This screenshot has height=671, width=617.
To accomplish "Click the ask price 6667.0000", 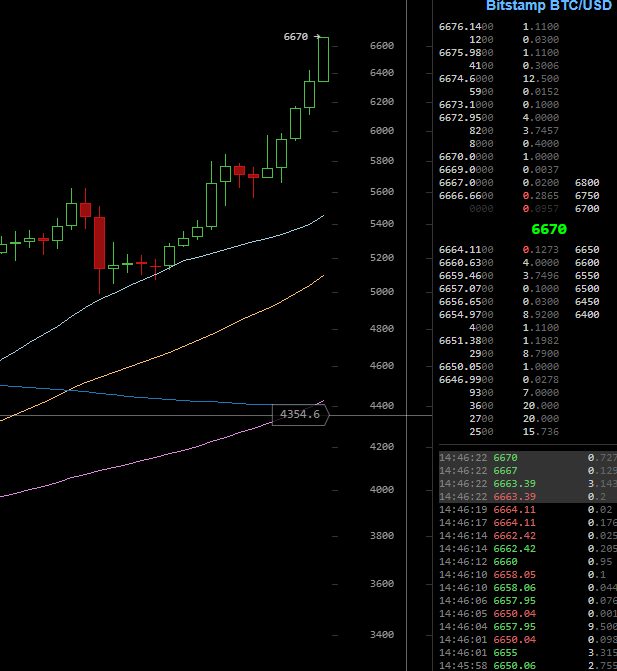I will click(x=466, y=183).
